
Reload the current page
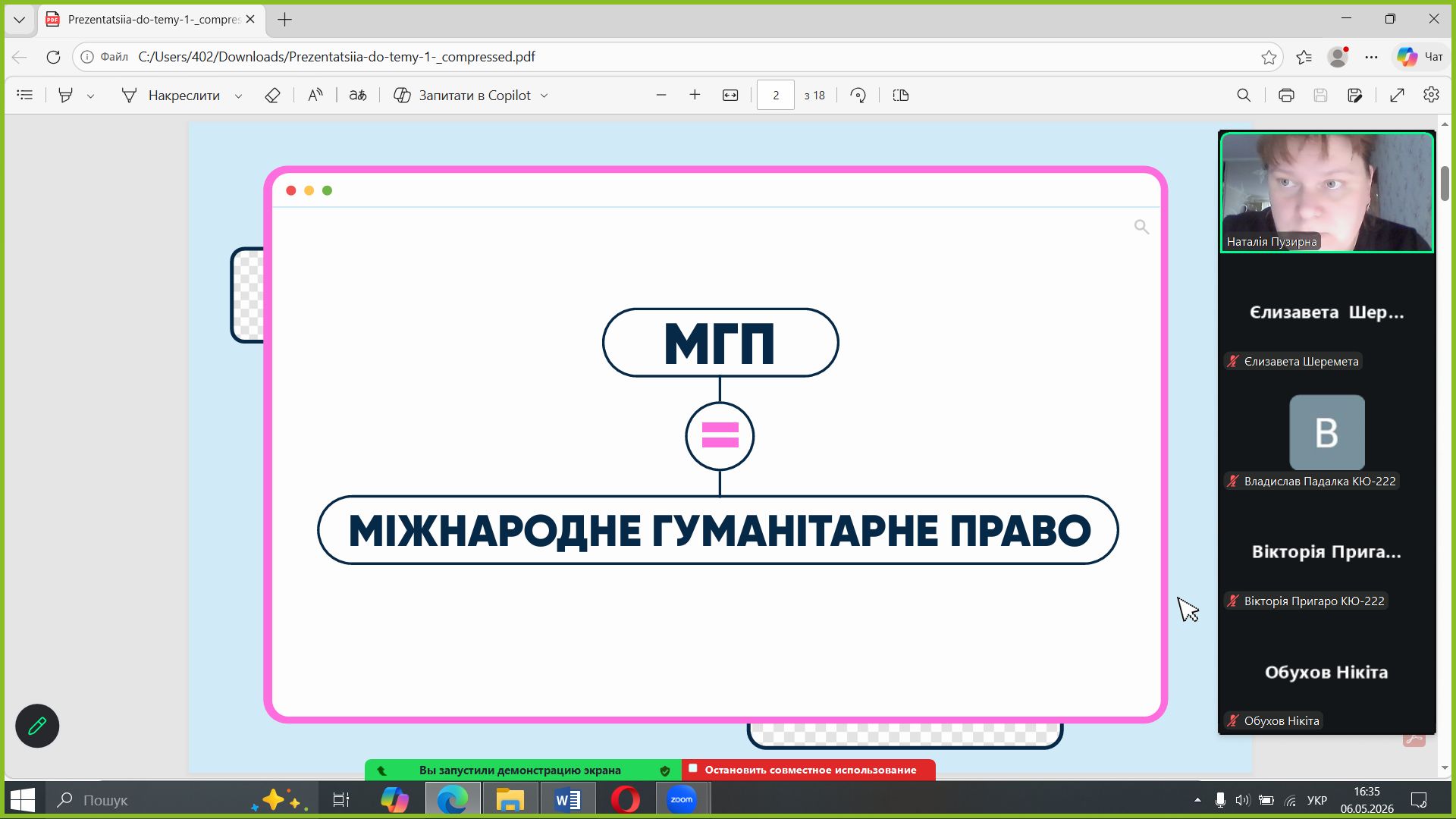(53, 57)
